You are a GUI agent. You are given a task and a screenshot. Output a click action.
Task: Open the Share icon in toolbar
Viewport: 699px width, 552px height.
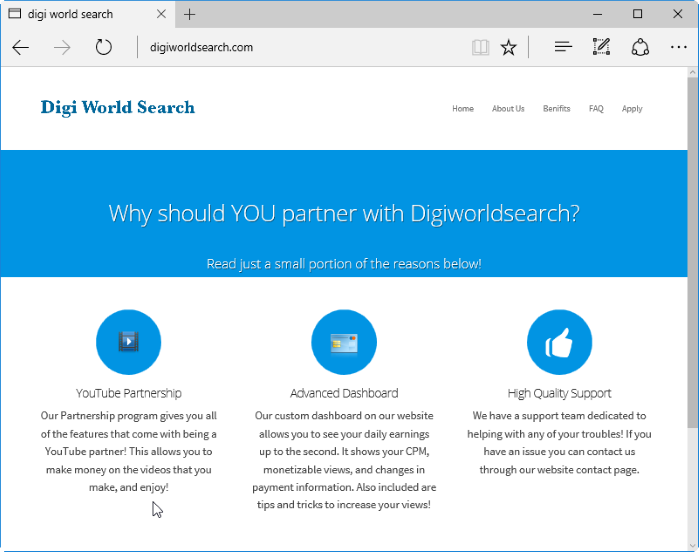640,47
